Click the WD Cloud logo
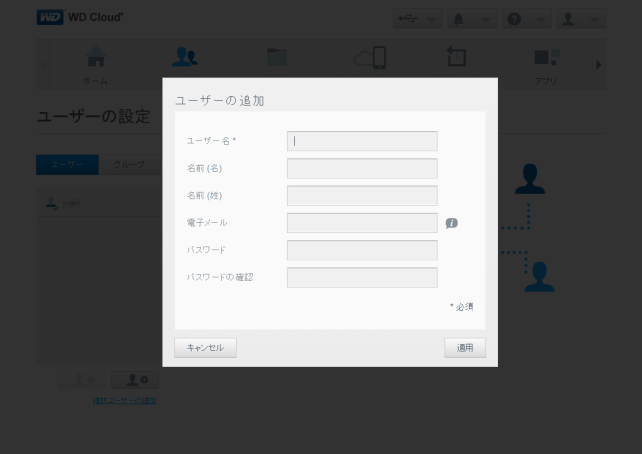This screenshot has height=454, width=642. (x=80, y=17)
